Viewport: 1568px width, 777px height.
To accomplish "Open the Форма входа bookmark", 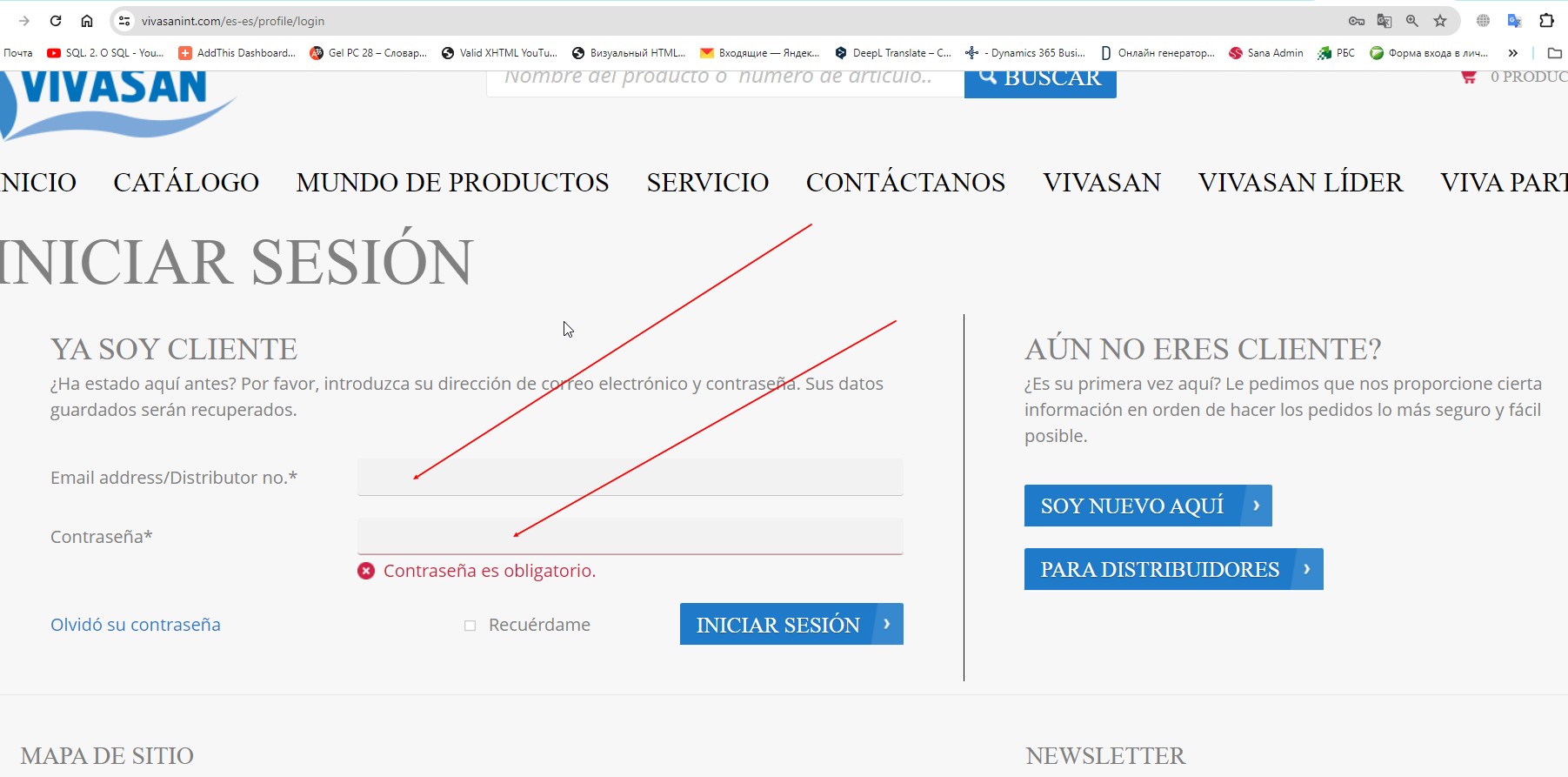I will [x=1429, y=53].
